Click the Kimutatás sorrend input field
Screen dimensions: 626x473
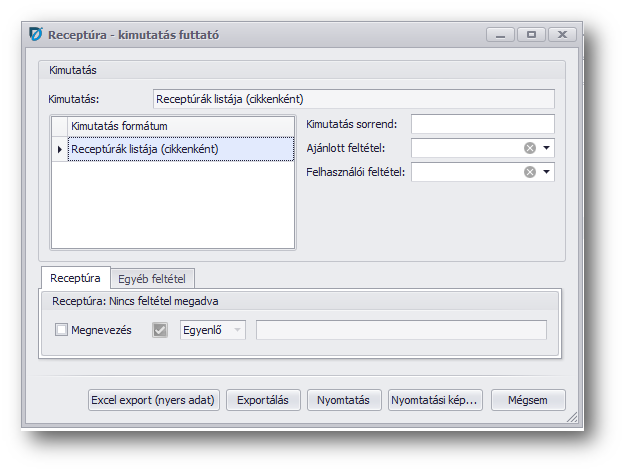tap(482, 124)
